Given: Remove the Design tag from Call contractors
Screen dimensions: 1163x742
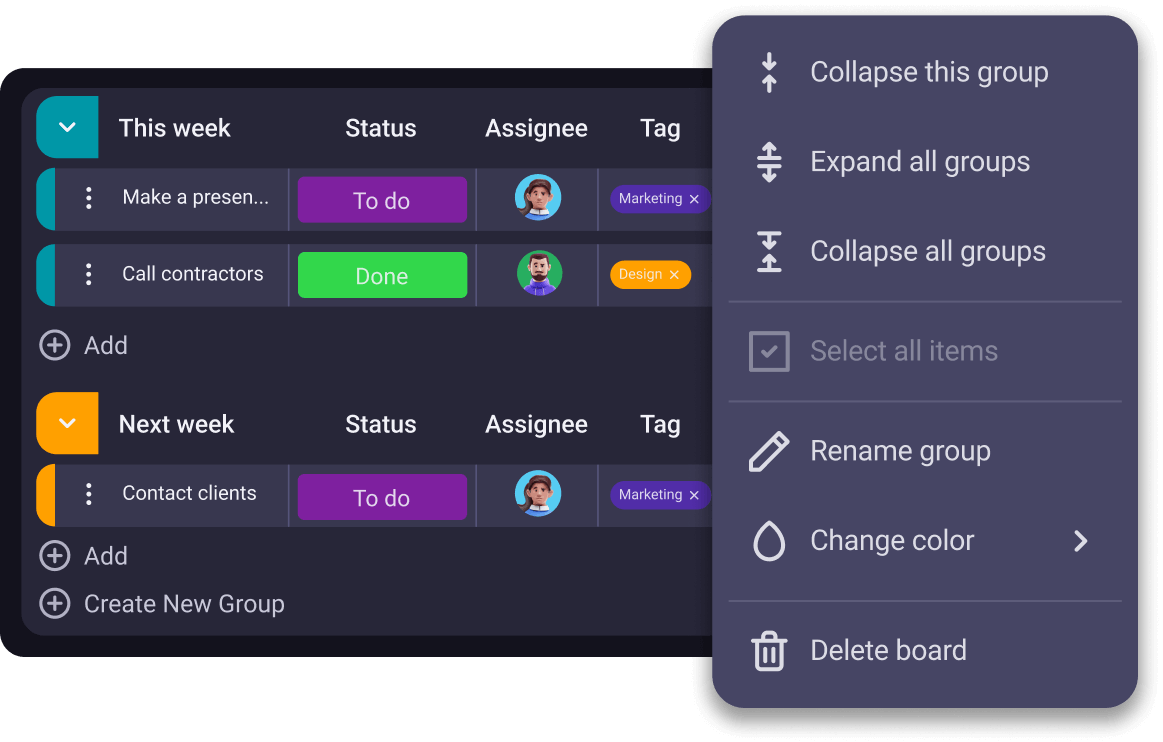Looking at the screenshot, I should click(x=676, y=274).
